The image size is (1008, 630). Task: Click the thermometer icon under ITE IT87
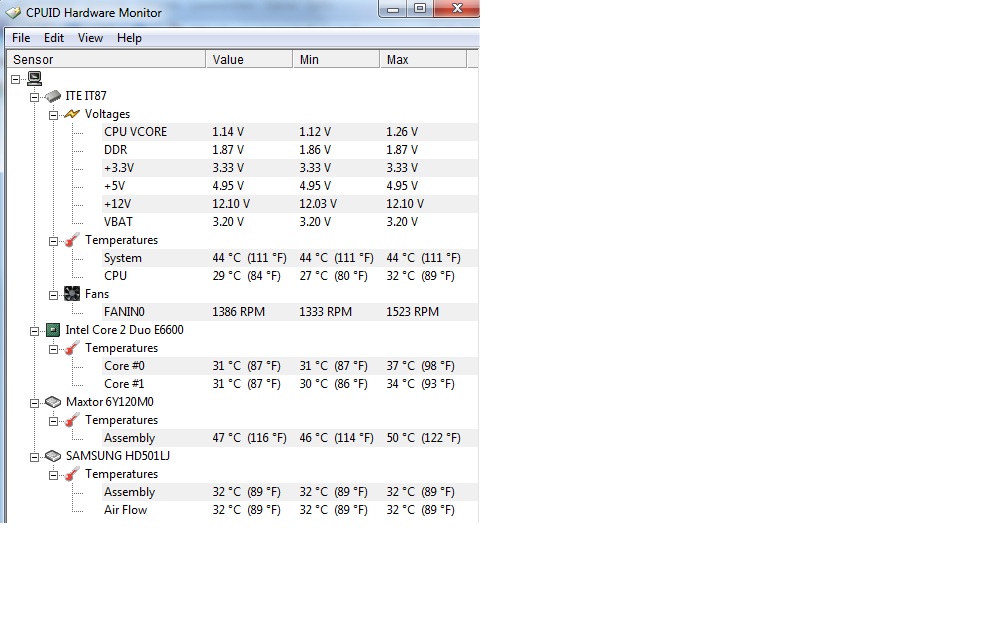(72, 240)
